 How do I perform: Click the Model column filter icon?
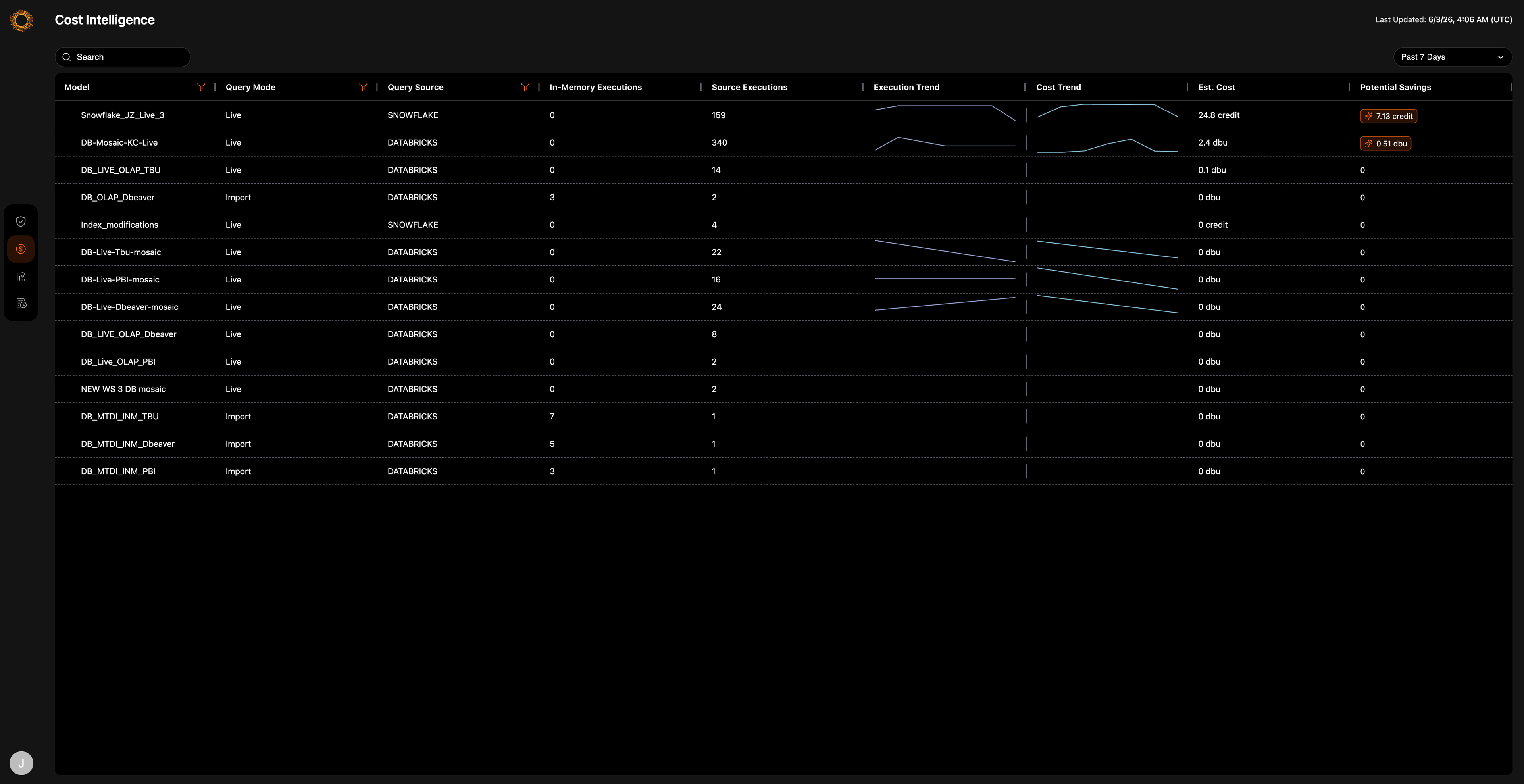tap(201, 87)
